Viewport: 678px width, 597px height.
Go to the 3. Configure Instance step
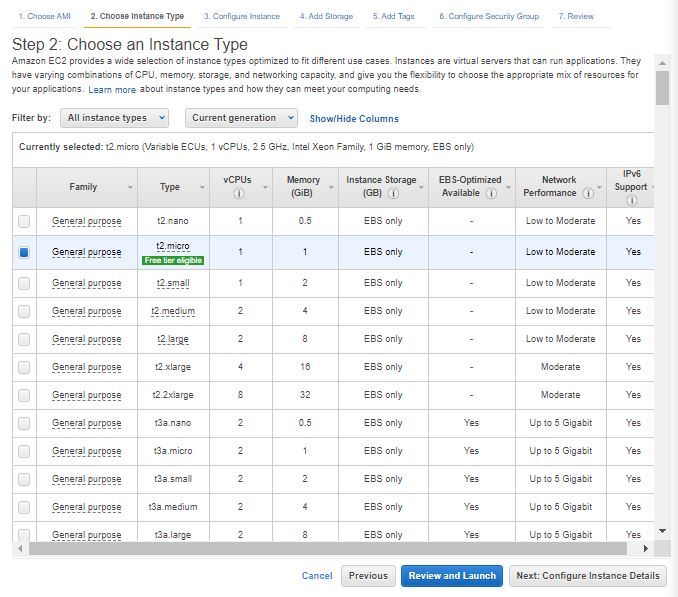pos(242,16)
